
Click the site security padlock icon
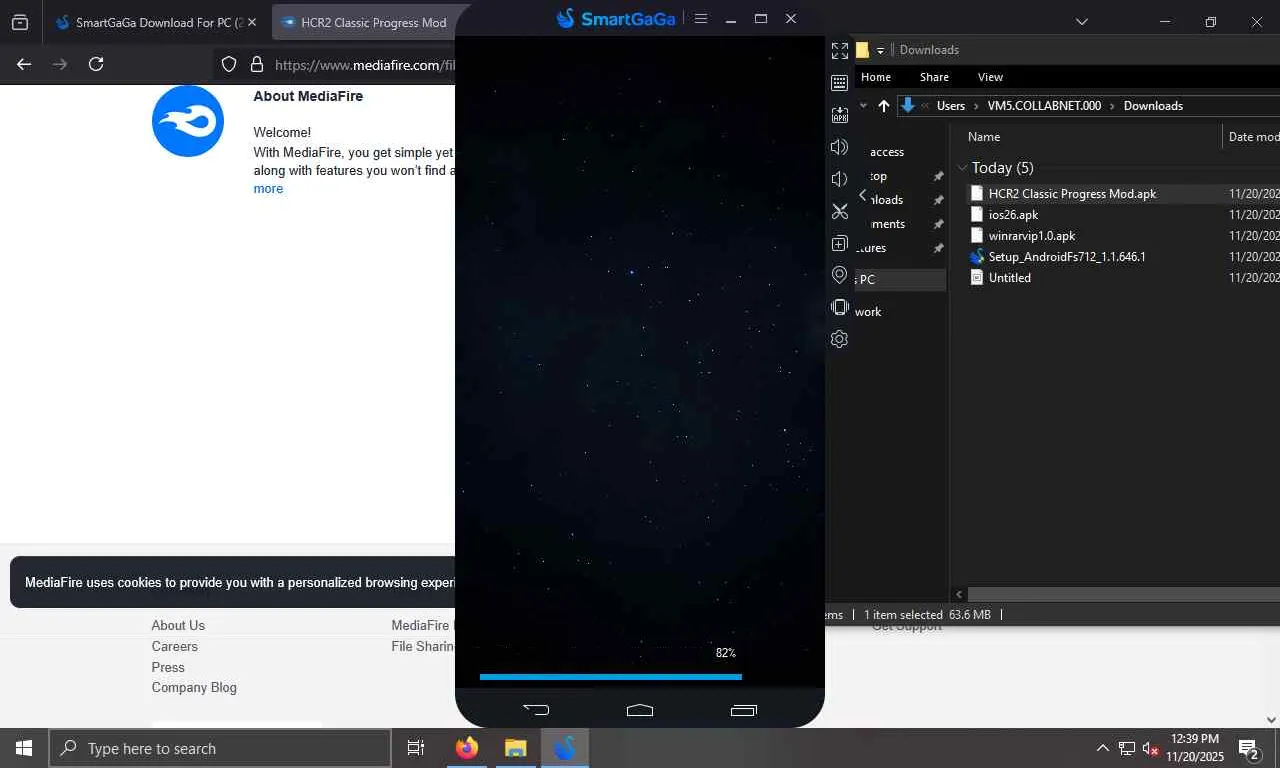(x=257, y=64)
